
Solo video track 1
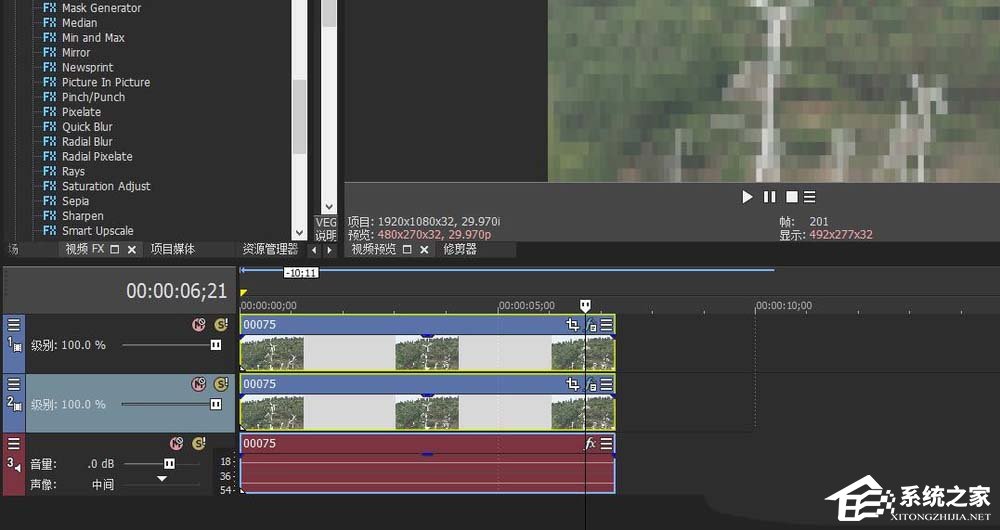[221, 325]
